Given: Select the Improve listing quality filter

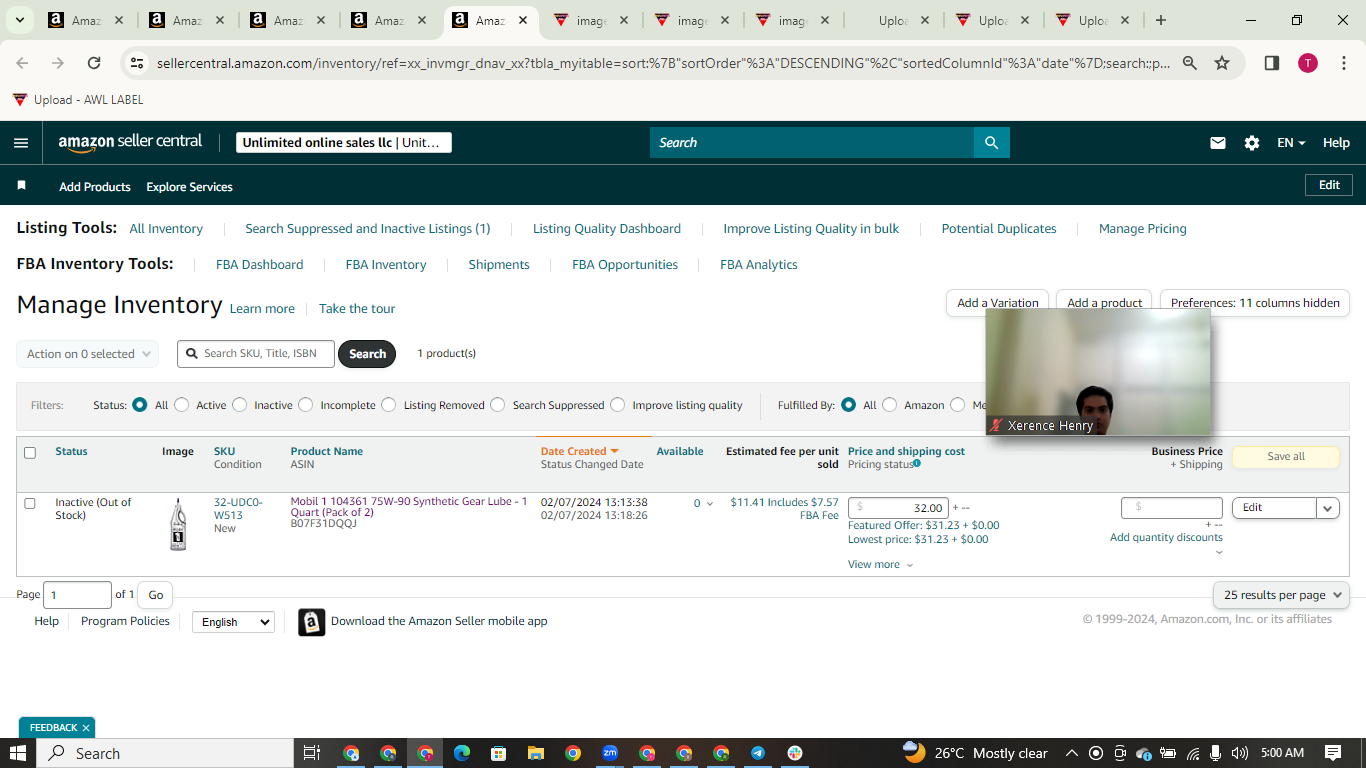Looking at the screenshot, I should [x=618, y=405].
